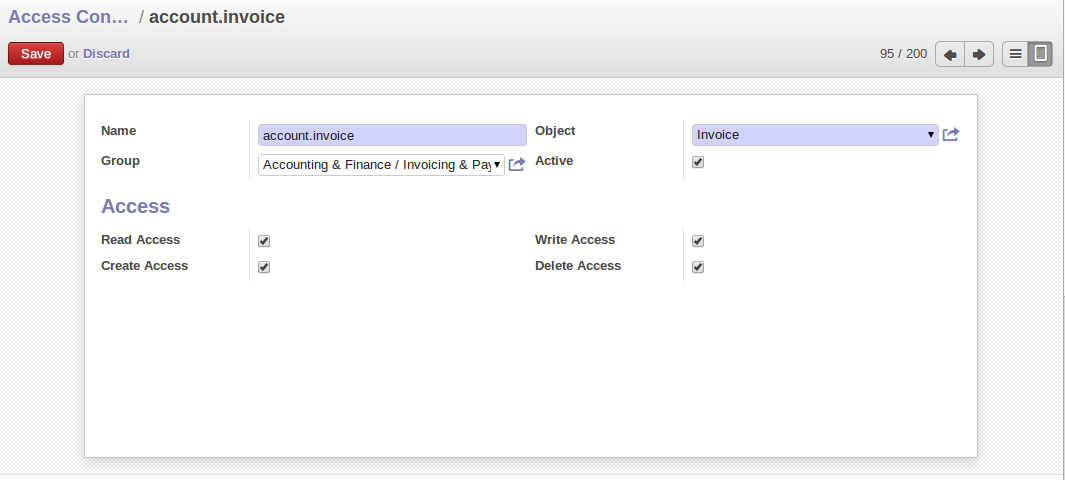Open Group record via external link icon
The image size is (1065, 480).
(x=517, y=165)
